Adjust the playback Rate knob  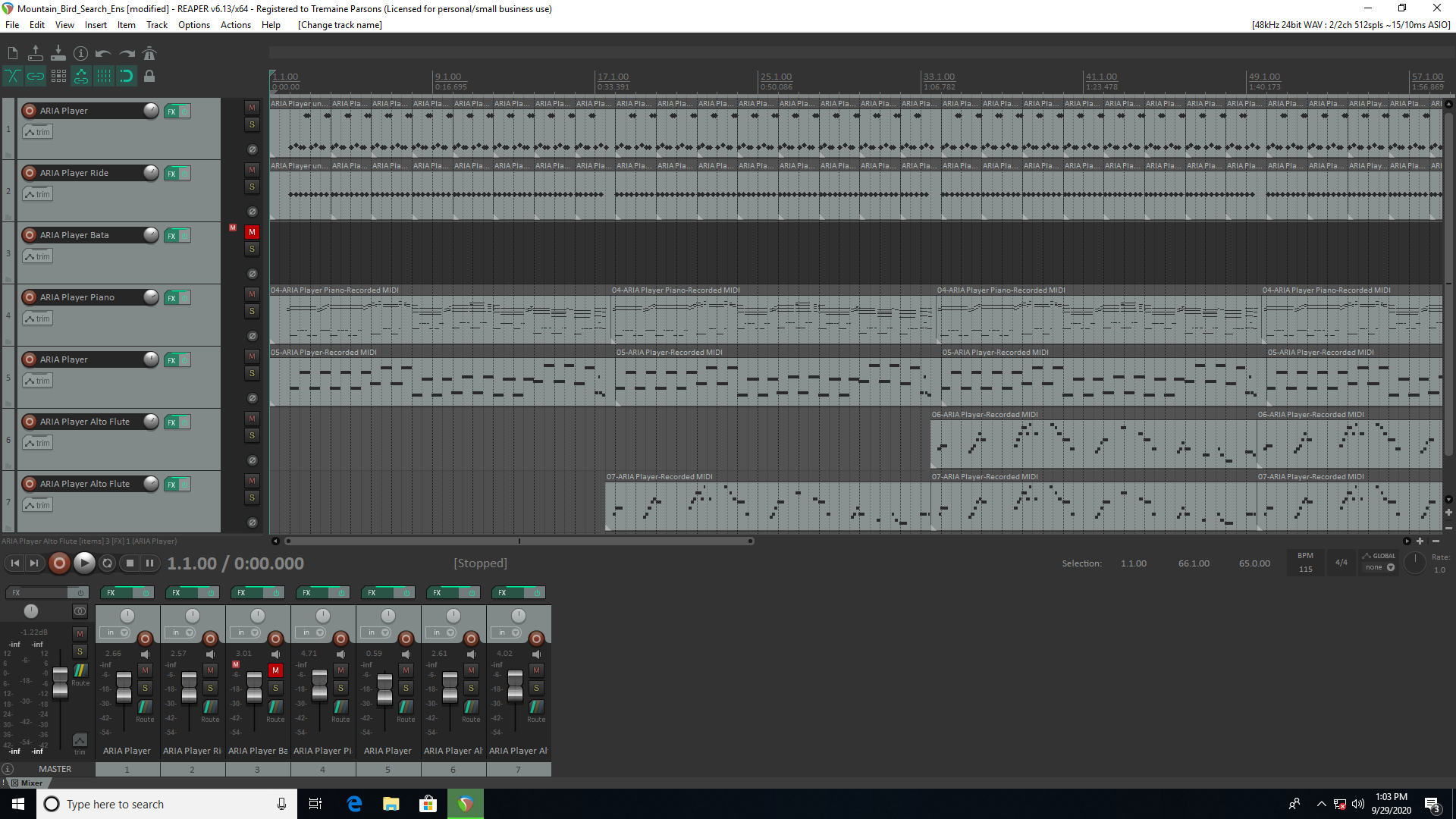(x=1415, y=563)
